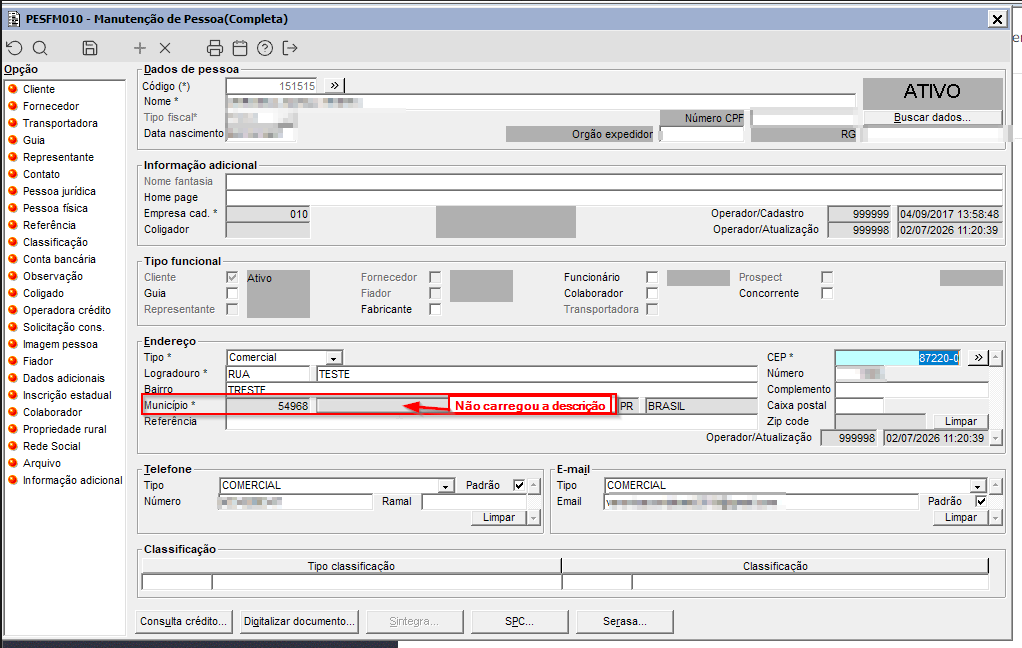Enable the Concorrente checkbox
The height and width of the screenshot is (648, 1022).
(x=827, y=293)
